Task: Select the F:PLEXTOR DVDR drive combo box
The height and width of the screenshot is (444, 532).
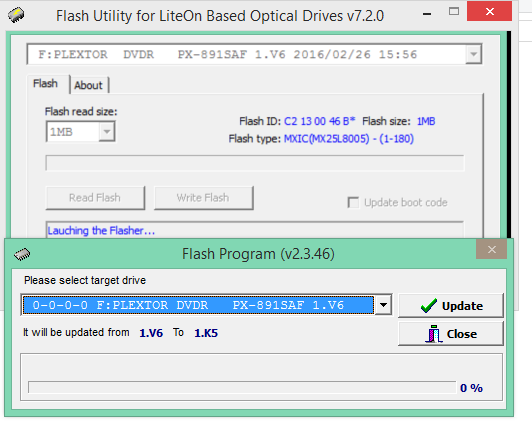Action: tap(254, 54)
